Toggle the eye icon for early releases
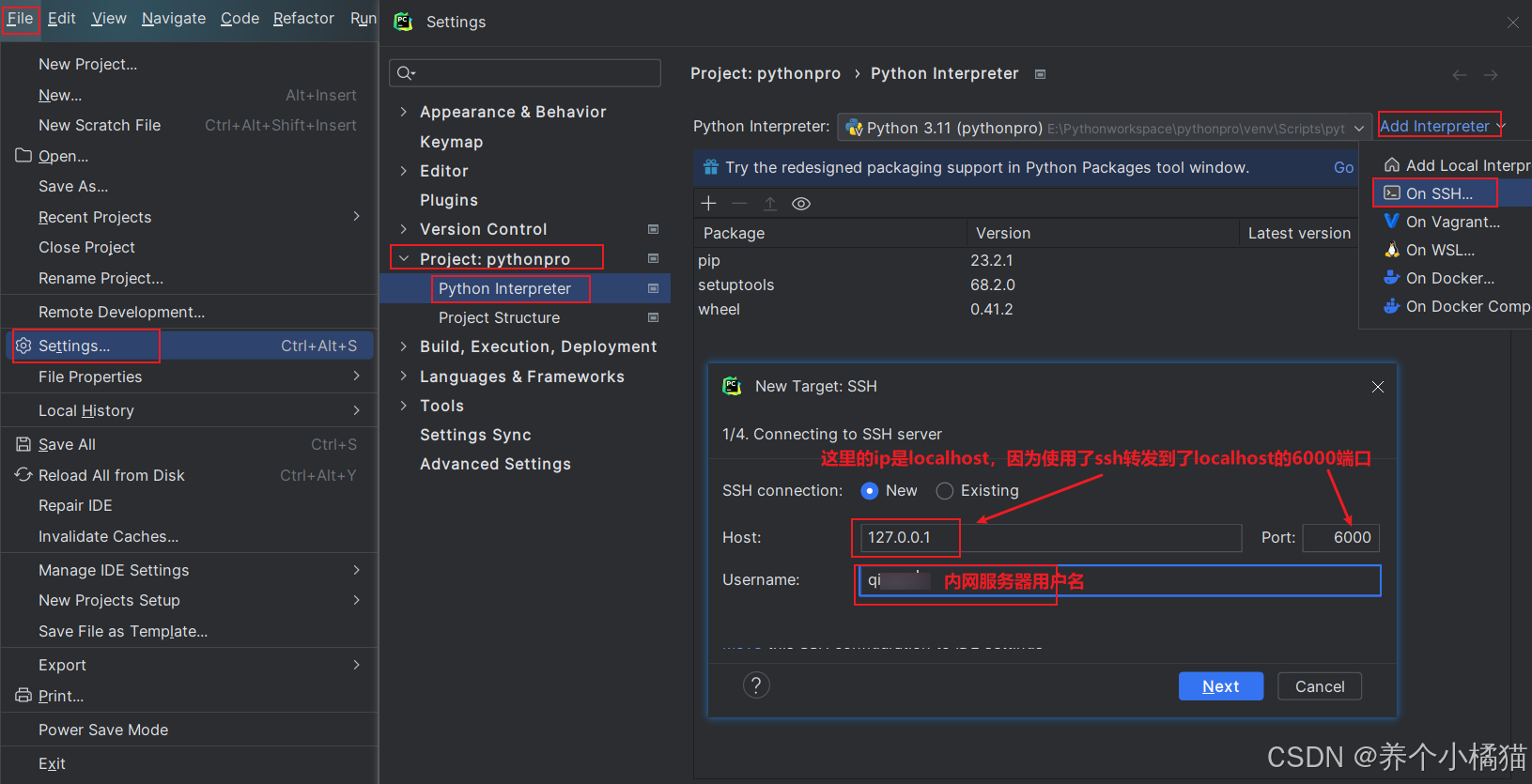The width and height of the screenshot is (1532, 784). pos(801,204)
